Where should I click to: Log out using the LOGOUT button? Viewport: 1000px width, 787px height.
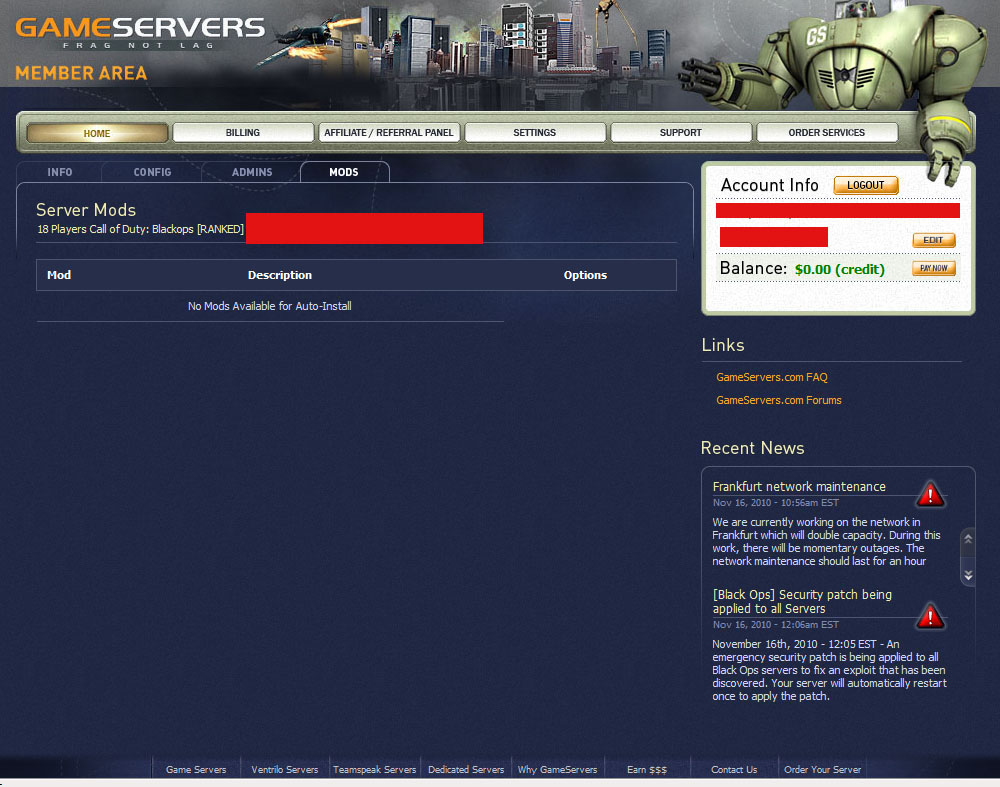[866, 185]
